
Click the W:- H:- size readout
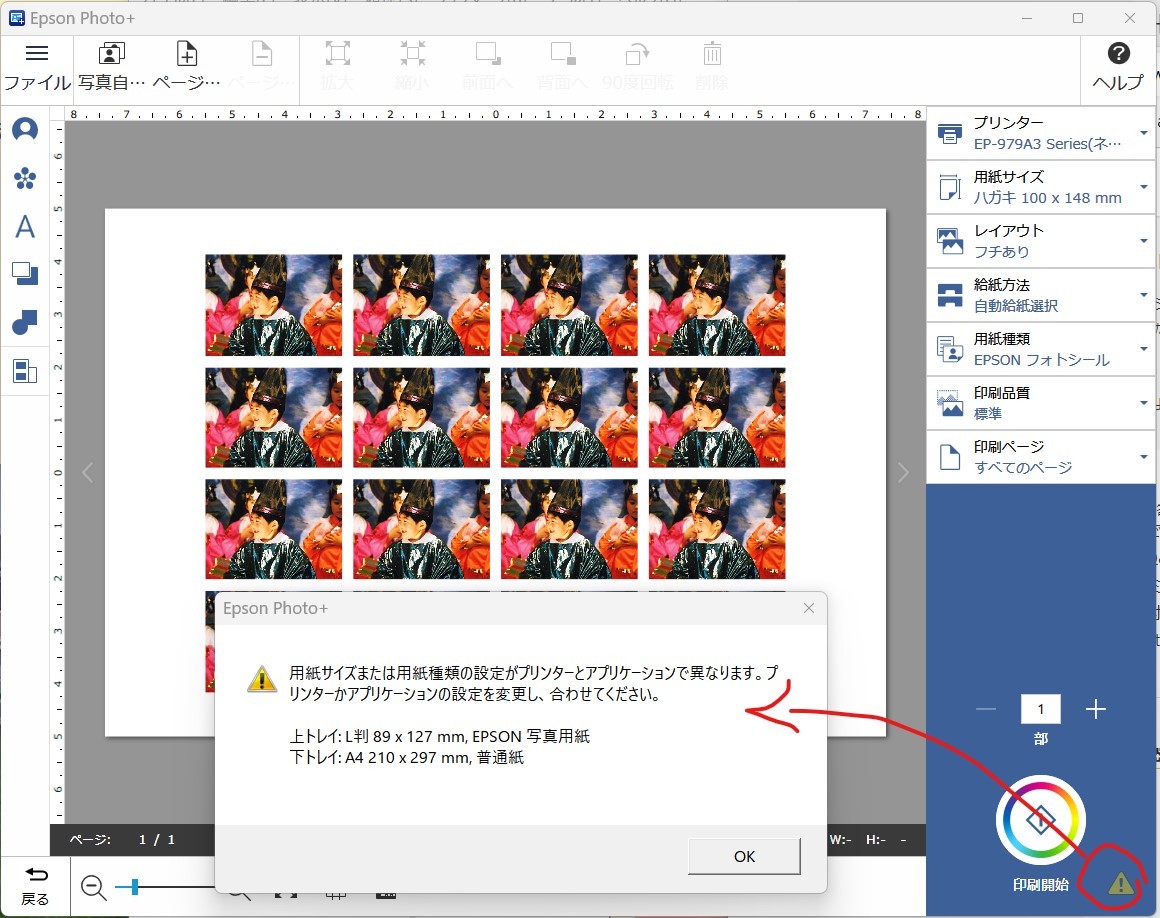(867, 840)
